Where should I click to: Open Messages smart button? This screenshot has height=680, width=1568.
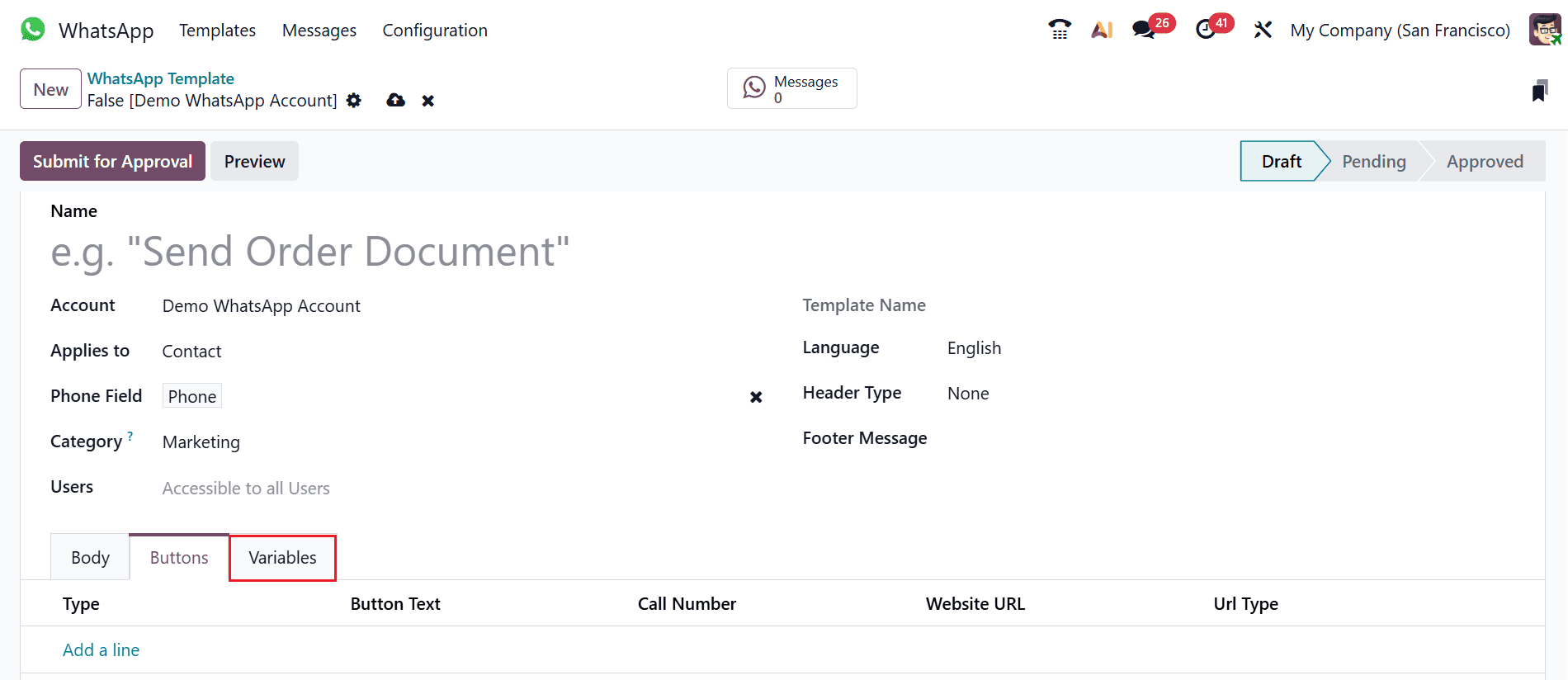click(791, 88)
